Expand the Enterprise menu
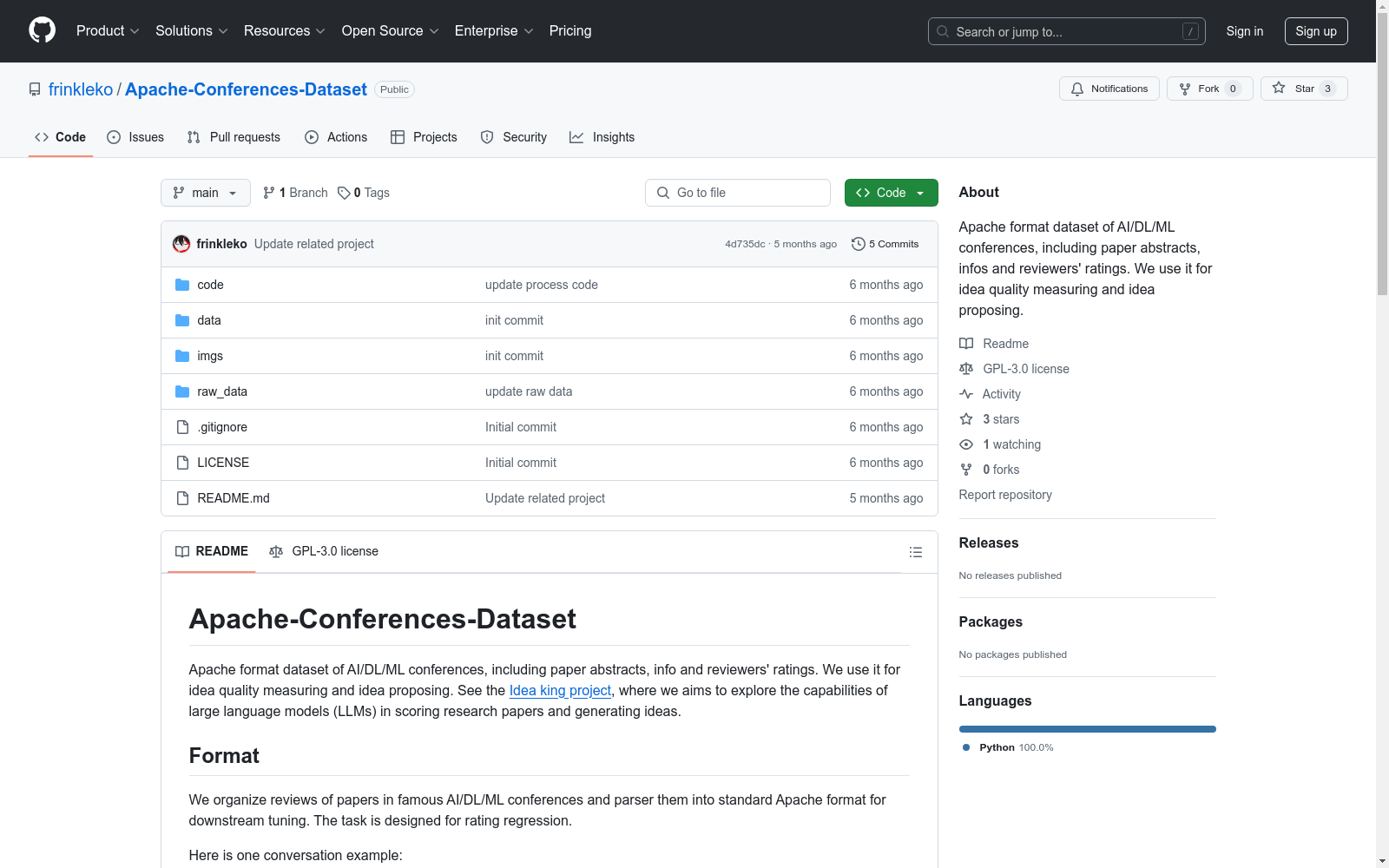The width and height of the screenshot is (1389, 868). (x=494, y=30)
